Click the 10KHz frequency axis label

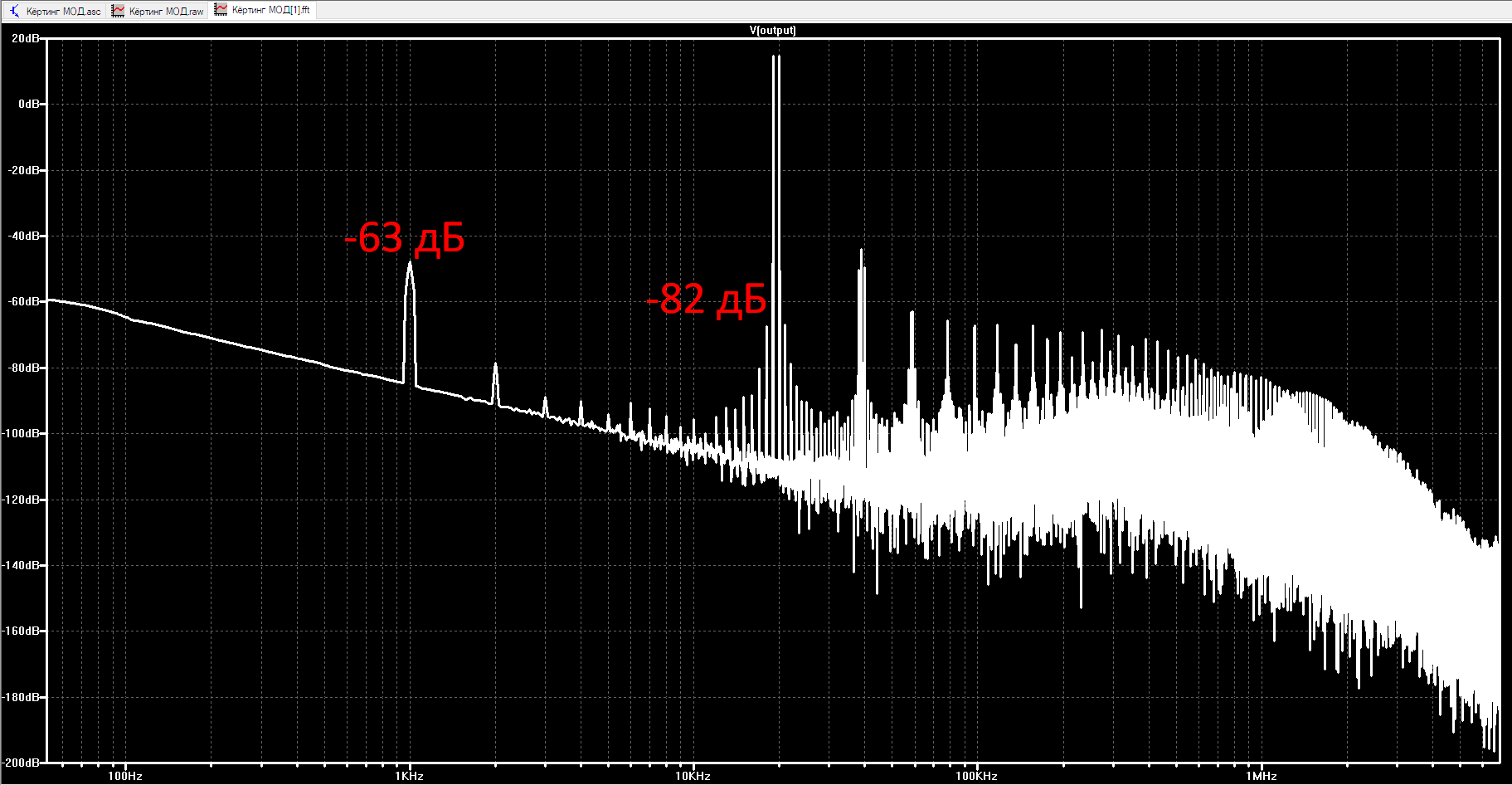pyautogui.click(x=693, y=777)
